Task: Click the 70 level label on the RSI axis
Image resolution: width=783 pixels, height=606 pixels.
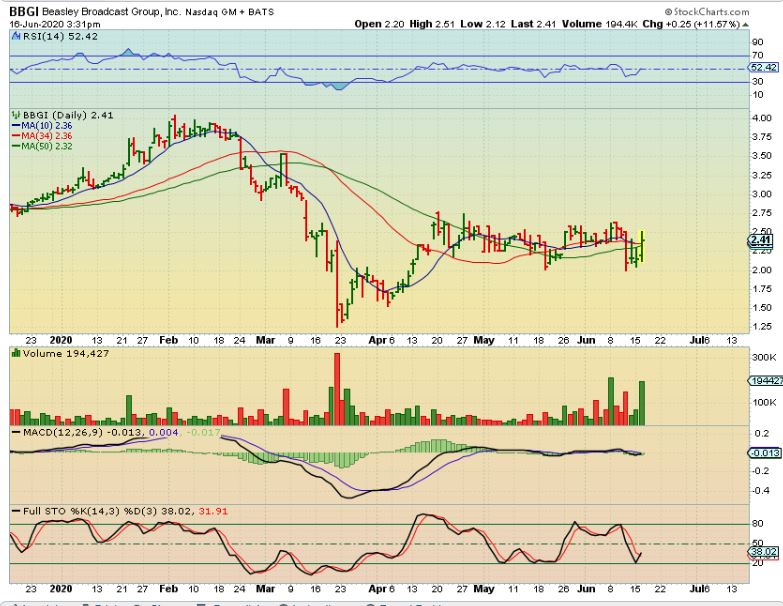Action: [x=758, y=55]
